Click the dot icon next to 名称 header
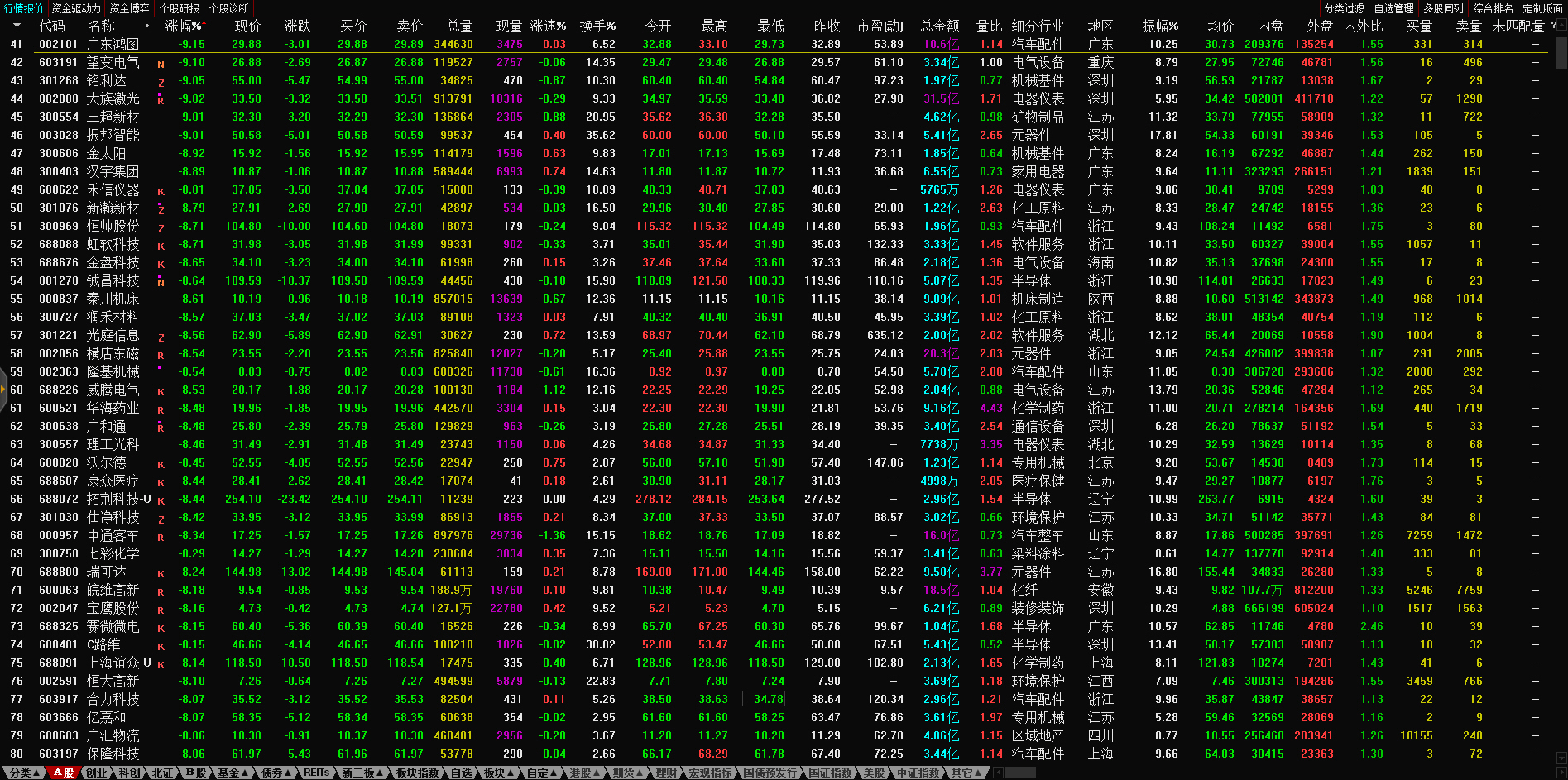Image resolution: width=1568 pixels, height=780 pixels. point(147,26)
